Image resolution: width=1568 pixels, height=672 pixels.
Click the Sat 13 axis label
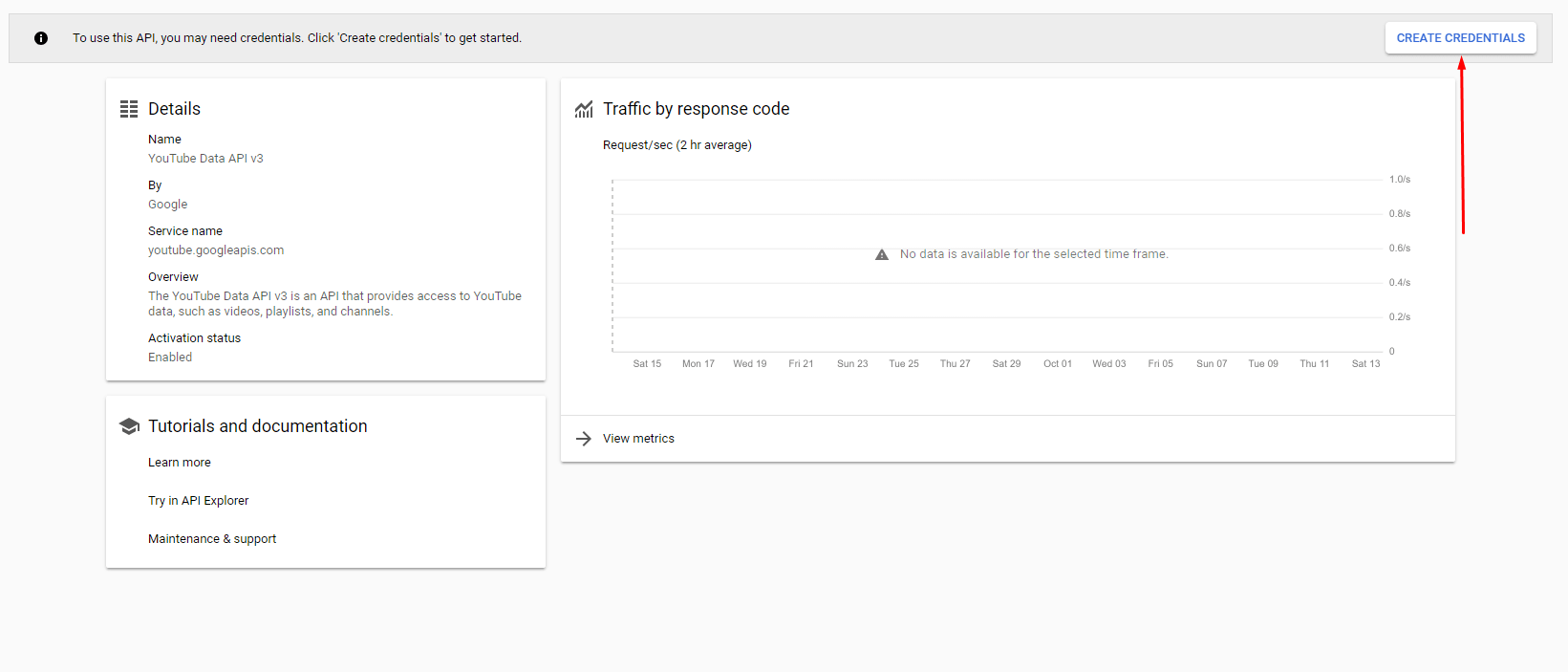point(1365,364)
